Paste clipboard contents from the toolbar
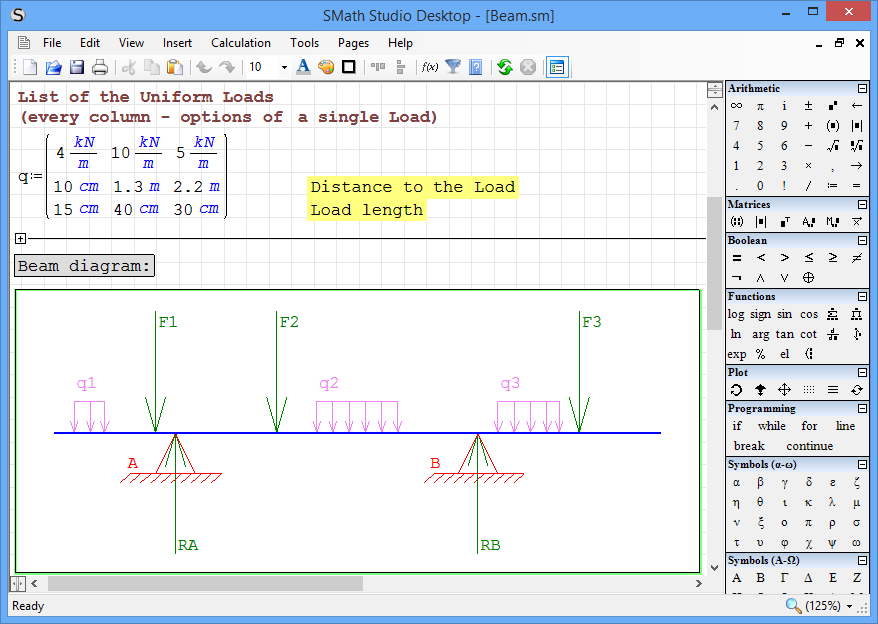 coord(175,67)
